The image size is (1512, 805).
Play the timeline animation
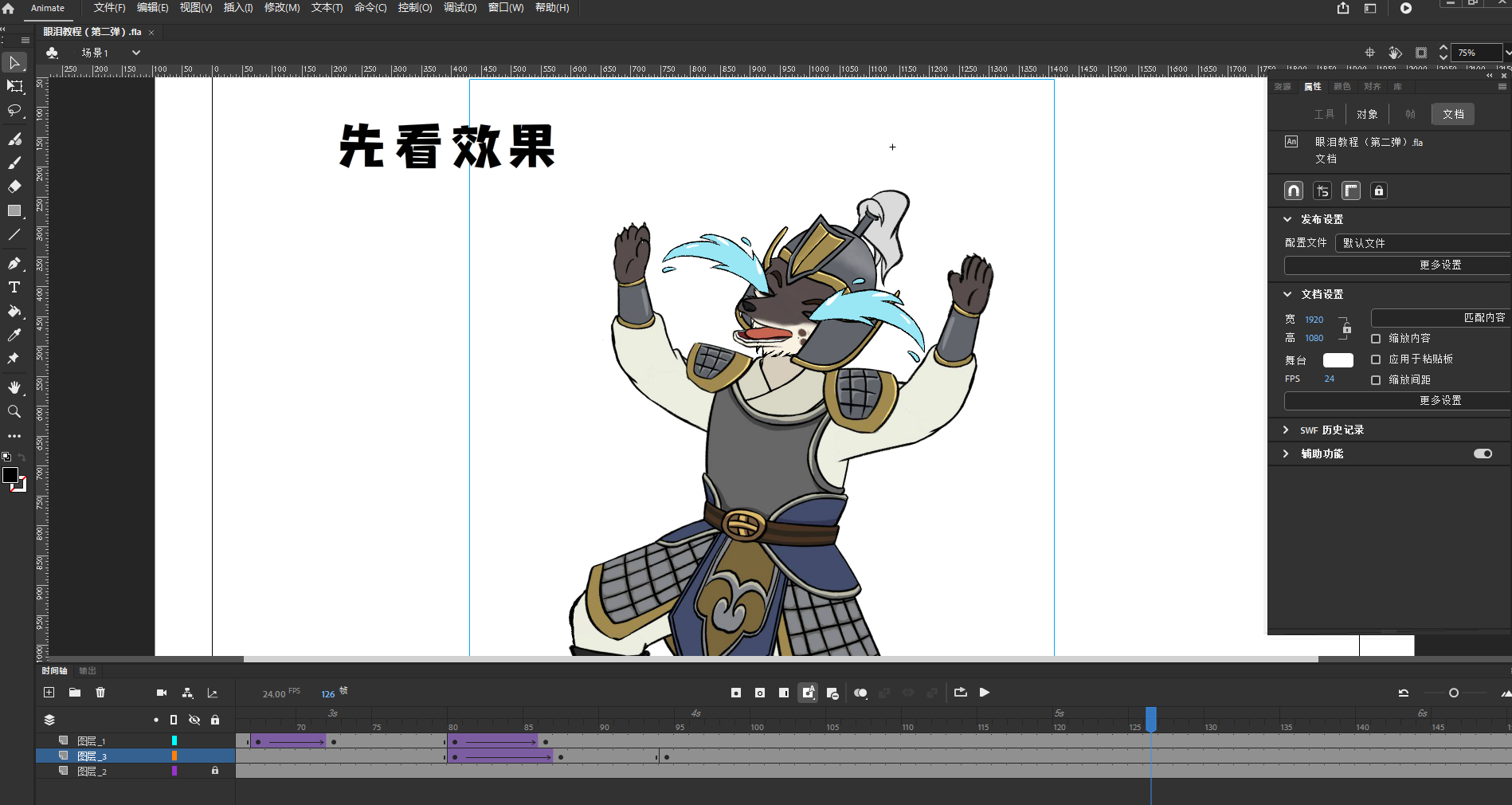(985, 693)
